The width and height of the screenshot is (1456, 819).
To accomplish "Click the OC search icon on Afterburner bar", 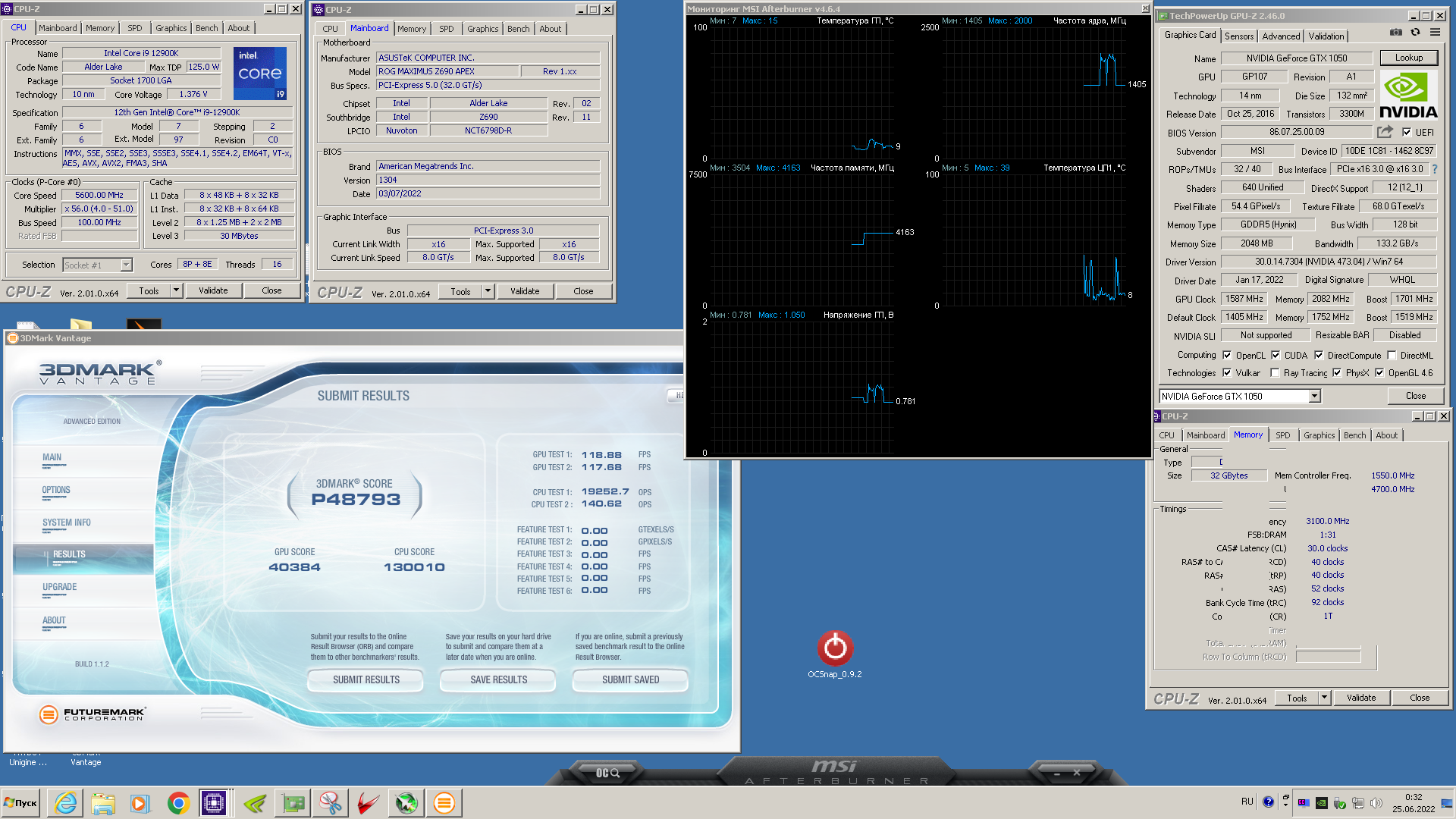I will tap(607, 773).
